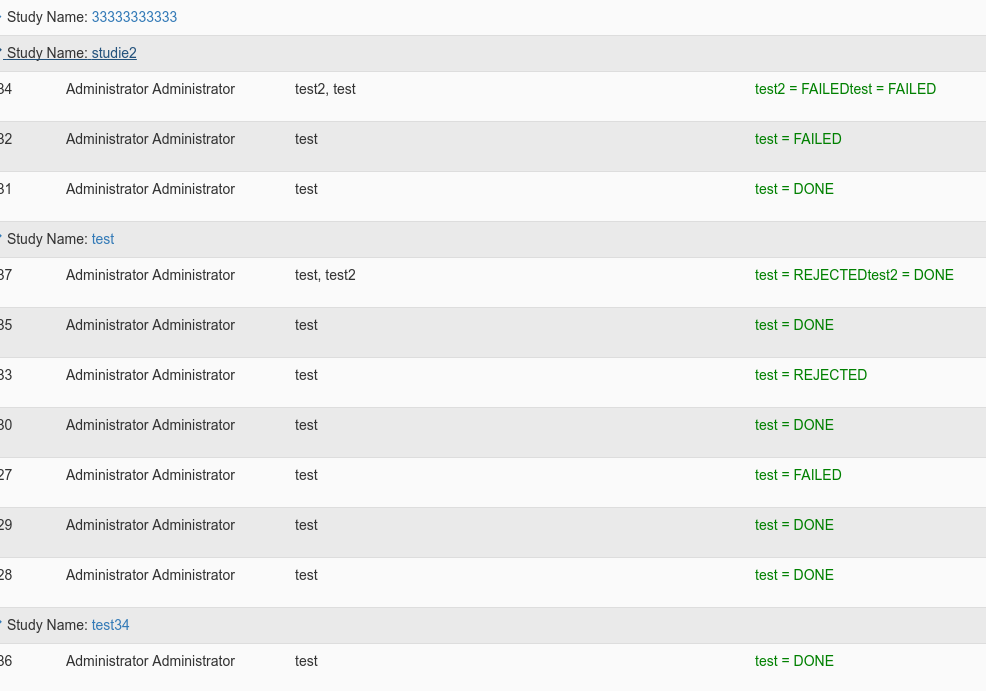The height and width of the screenshot is (691, 986).
Task: Open the studie2 study link
Action: [x=114, y=53]
